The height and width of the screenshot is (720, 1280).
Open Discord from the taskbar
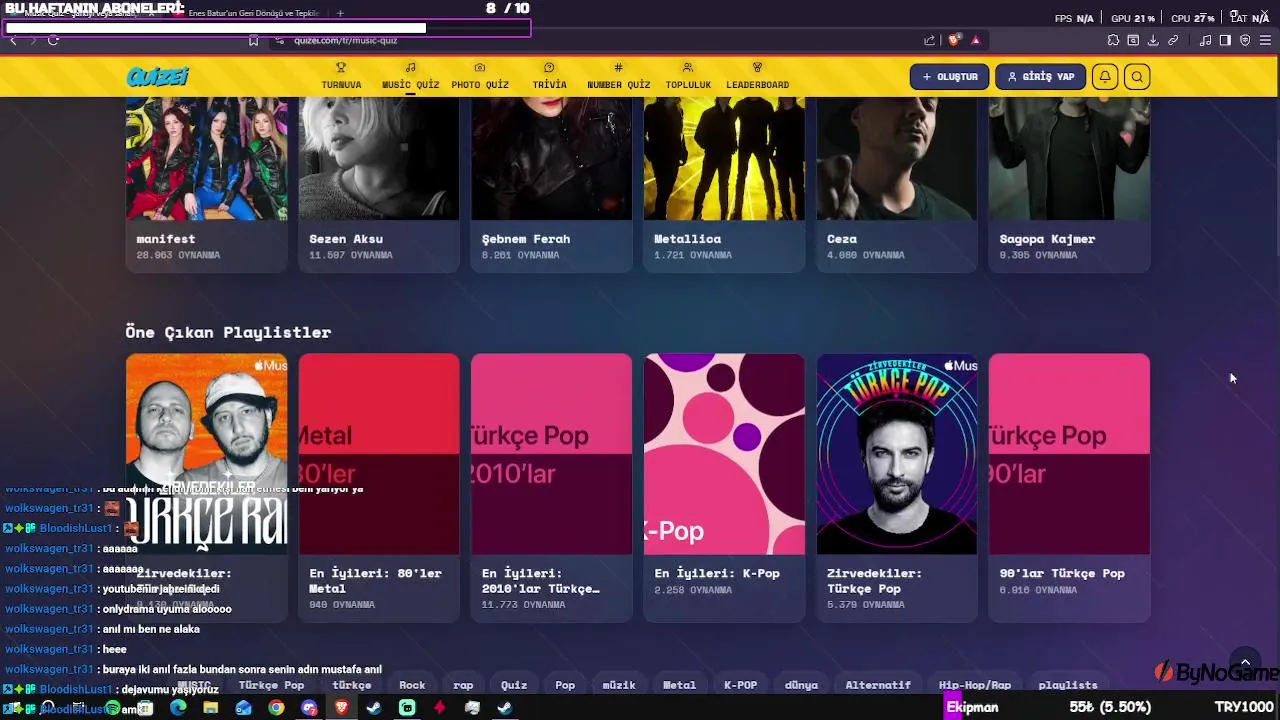(309, 708)
